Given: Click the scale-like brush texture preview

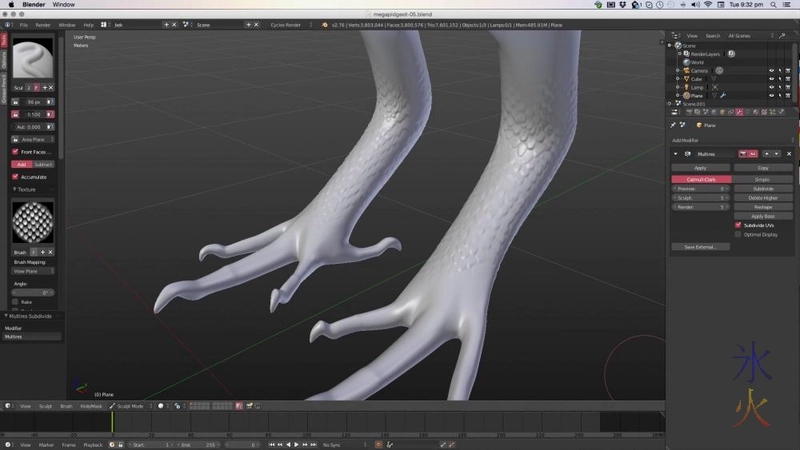Looking at the screenshot, I should [x=33, y=221].
